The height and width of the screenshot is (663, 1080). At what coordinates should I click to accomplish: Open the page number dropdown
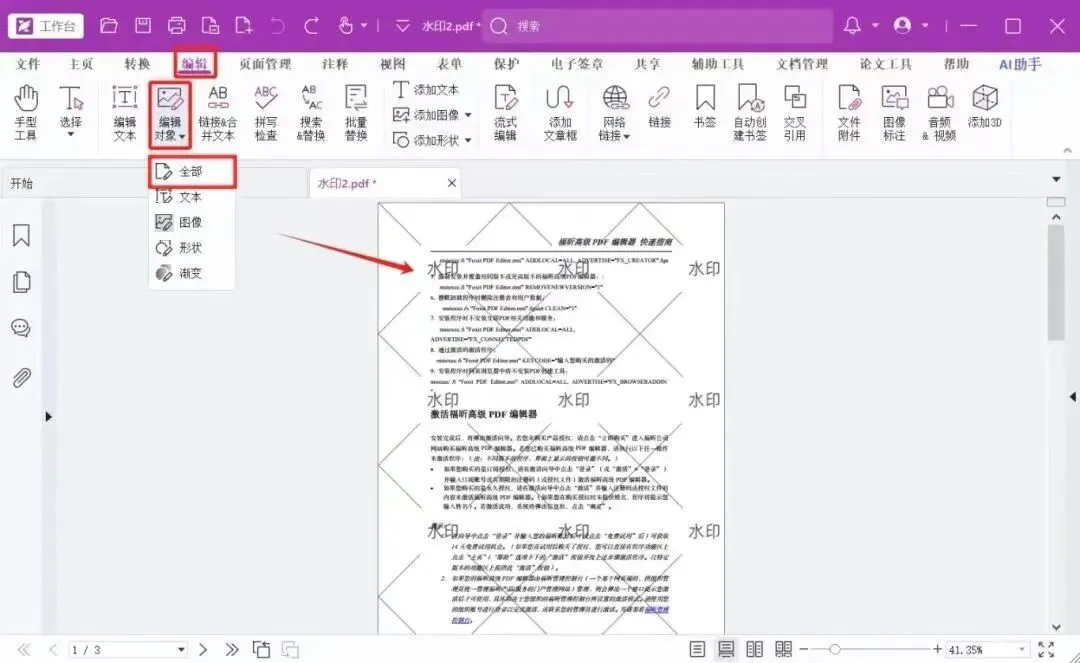(181, 649)
